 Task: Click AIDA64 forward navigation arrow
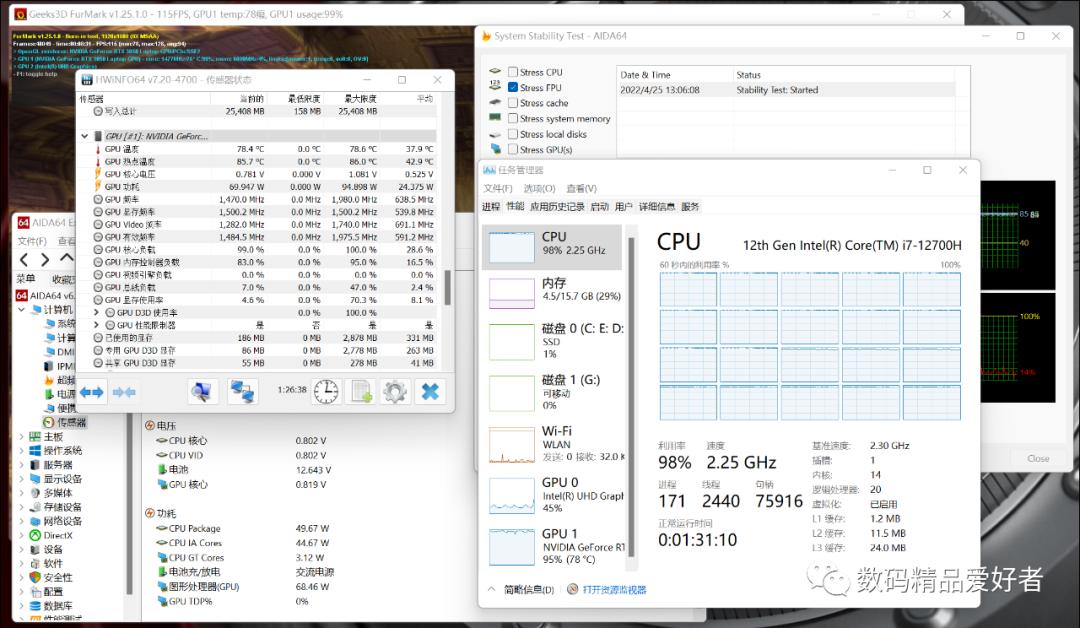click(45, 260)
